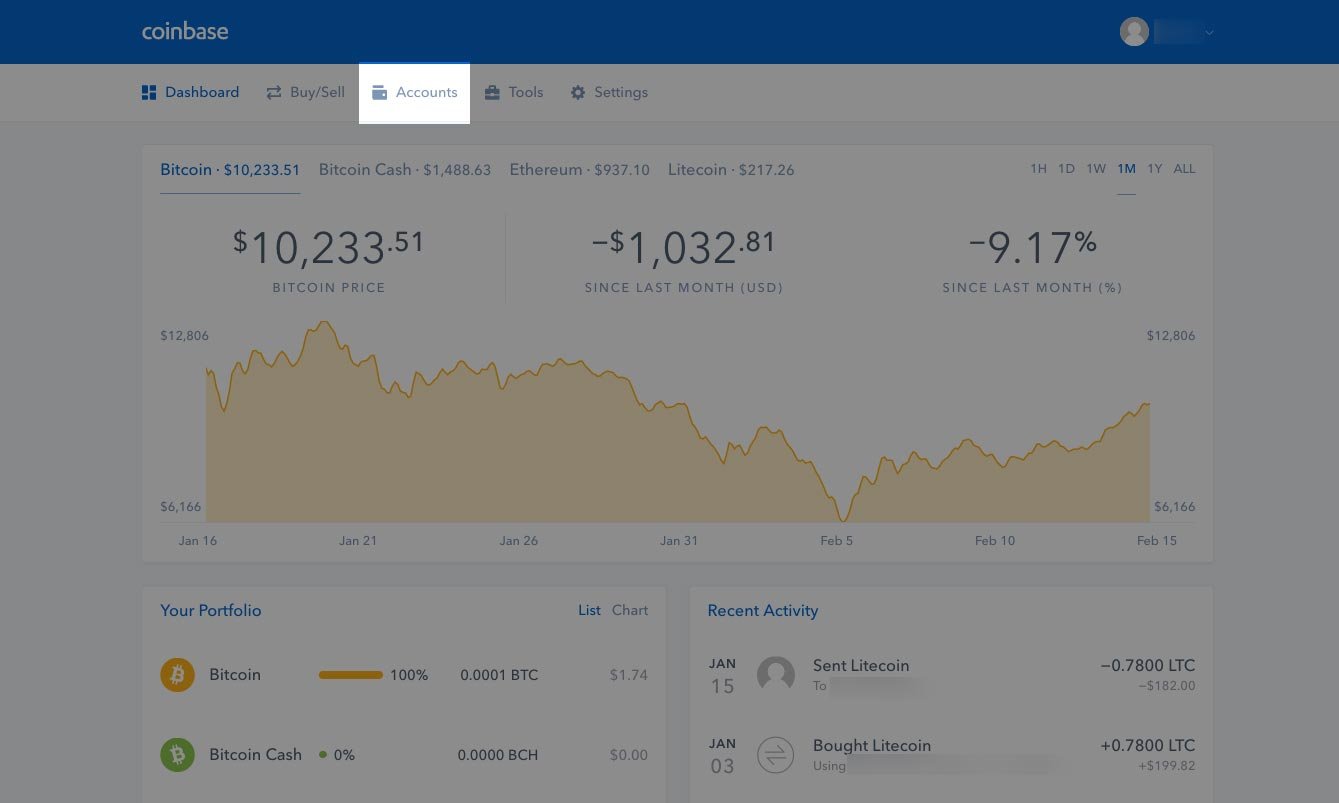Viewport: 1339px width, 803px height.
Task: Set chart range to 1W
Action: click(x=1096, y=169)
